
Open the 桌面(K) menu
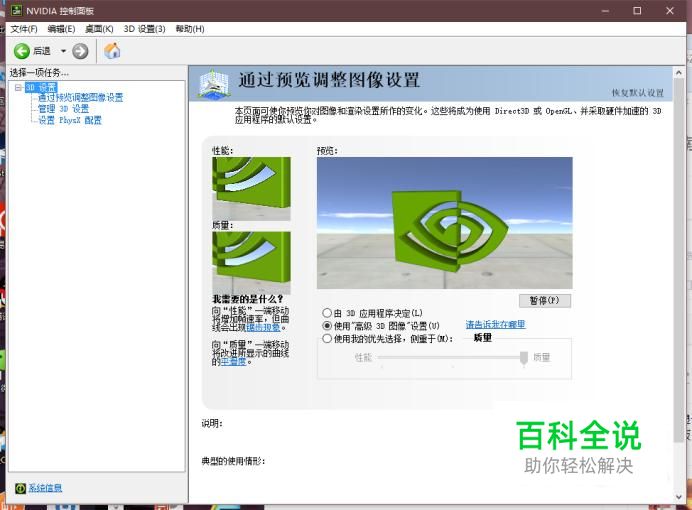[99, 29]
